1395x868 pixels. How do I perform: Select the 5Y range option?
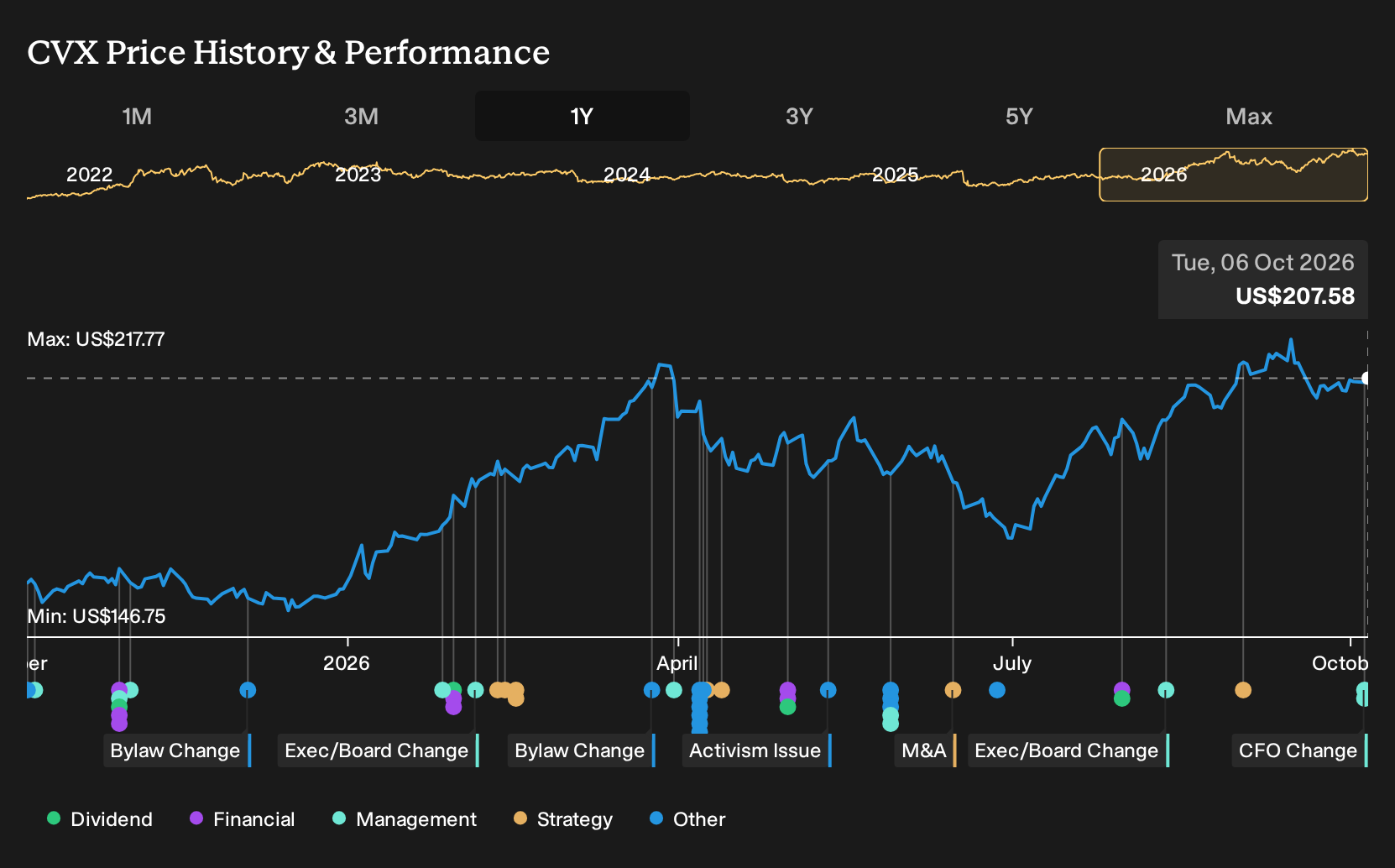1019,116
